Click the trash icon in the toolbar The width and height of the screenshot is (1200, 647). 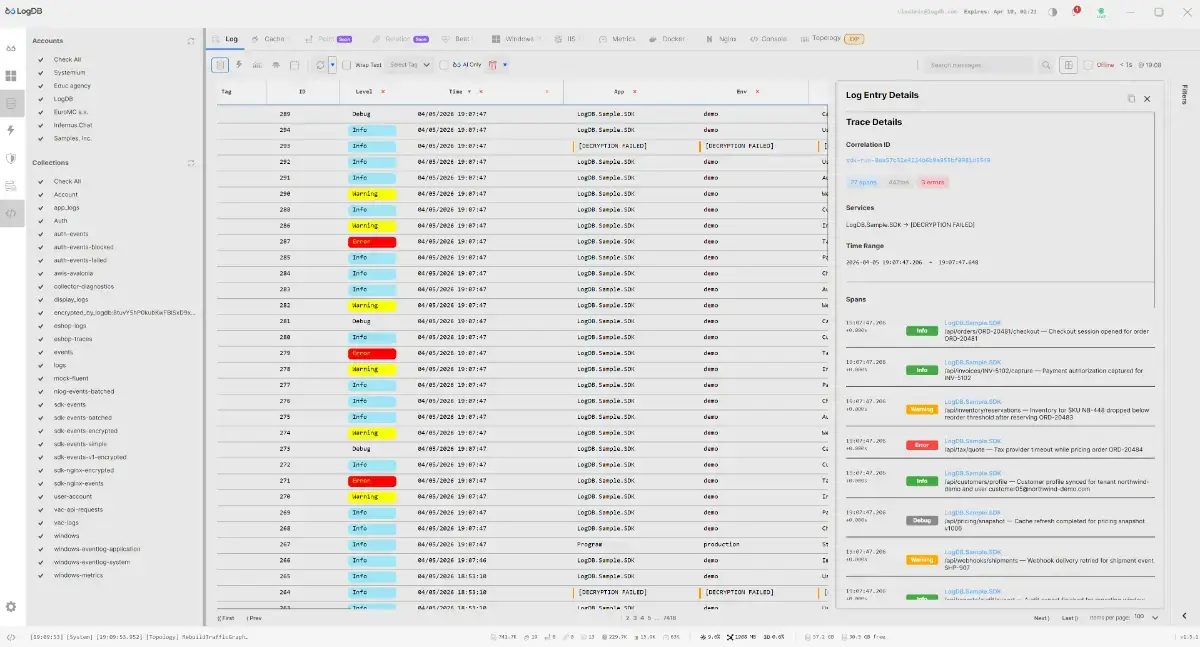coord(492,65)
